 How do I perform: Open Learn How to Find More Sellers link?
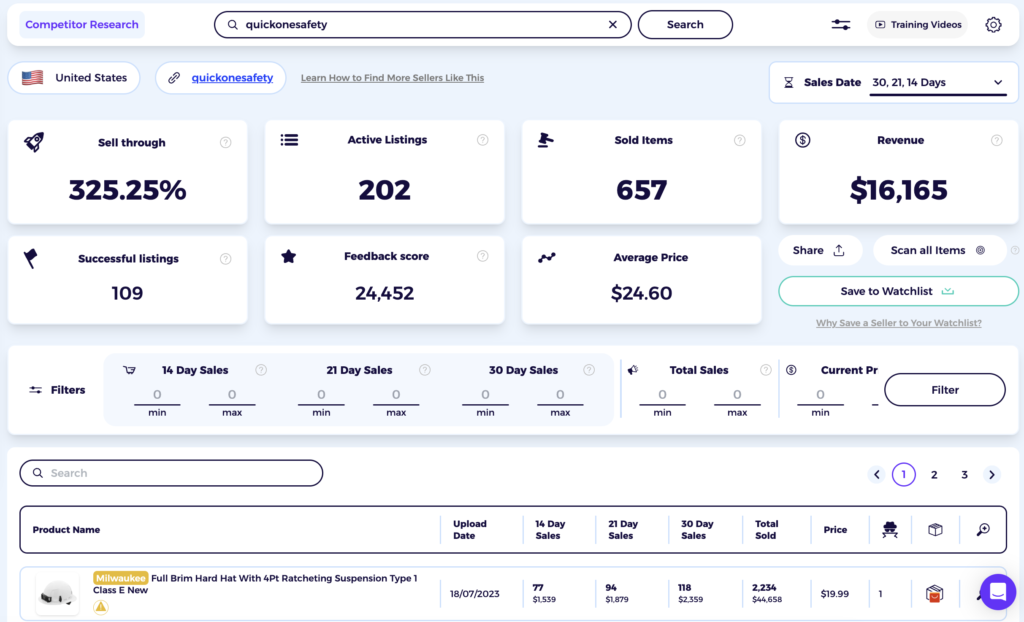392,78
